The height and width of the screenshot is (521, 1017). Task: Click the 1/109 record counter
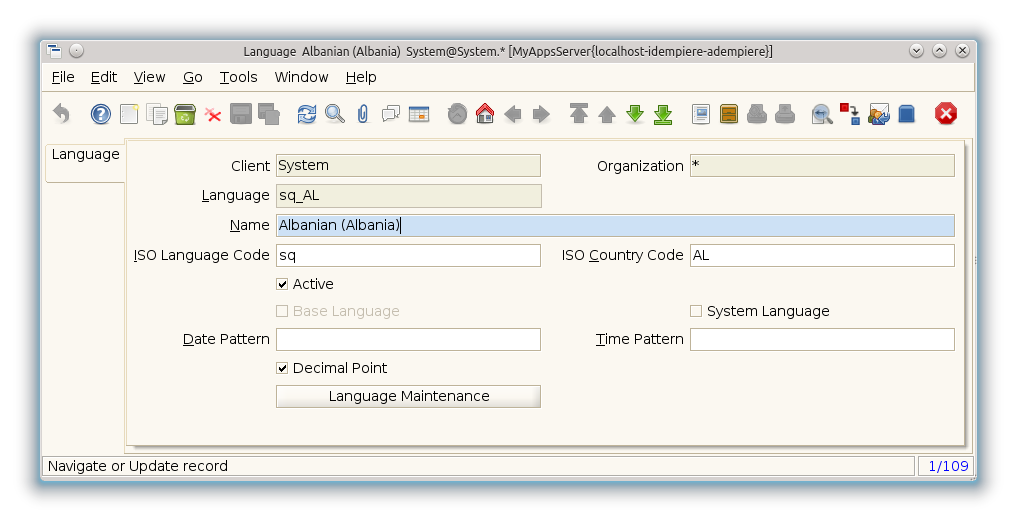[946, 466]
